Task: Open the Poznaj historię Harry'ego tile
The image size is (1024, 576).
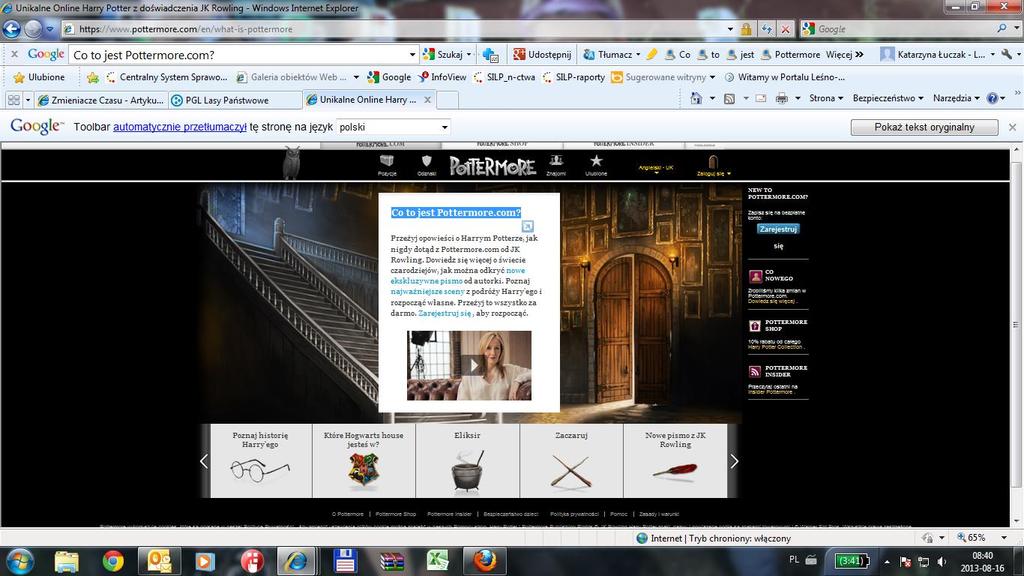Action: (261, 461)
